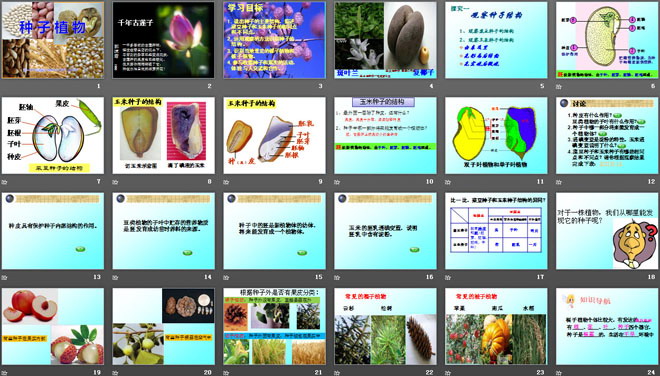Click animation star icon under slide 6
The width and height of the screenshot is (660, 376).
pos(559,87)
